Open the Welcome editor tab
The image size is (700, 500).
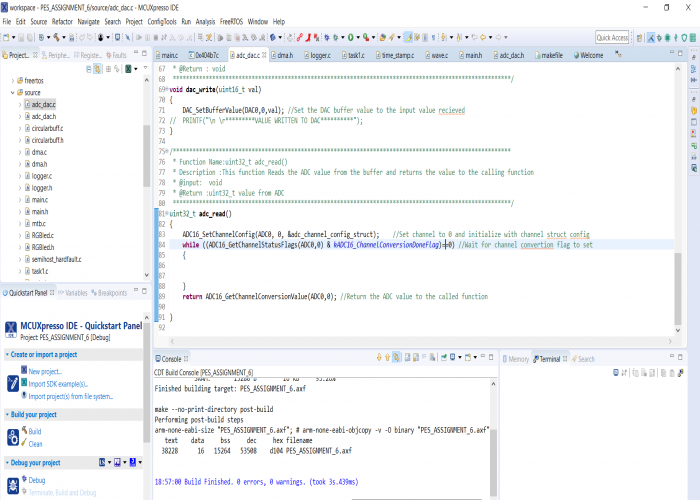click(x=588, y=55)
